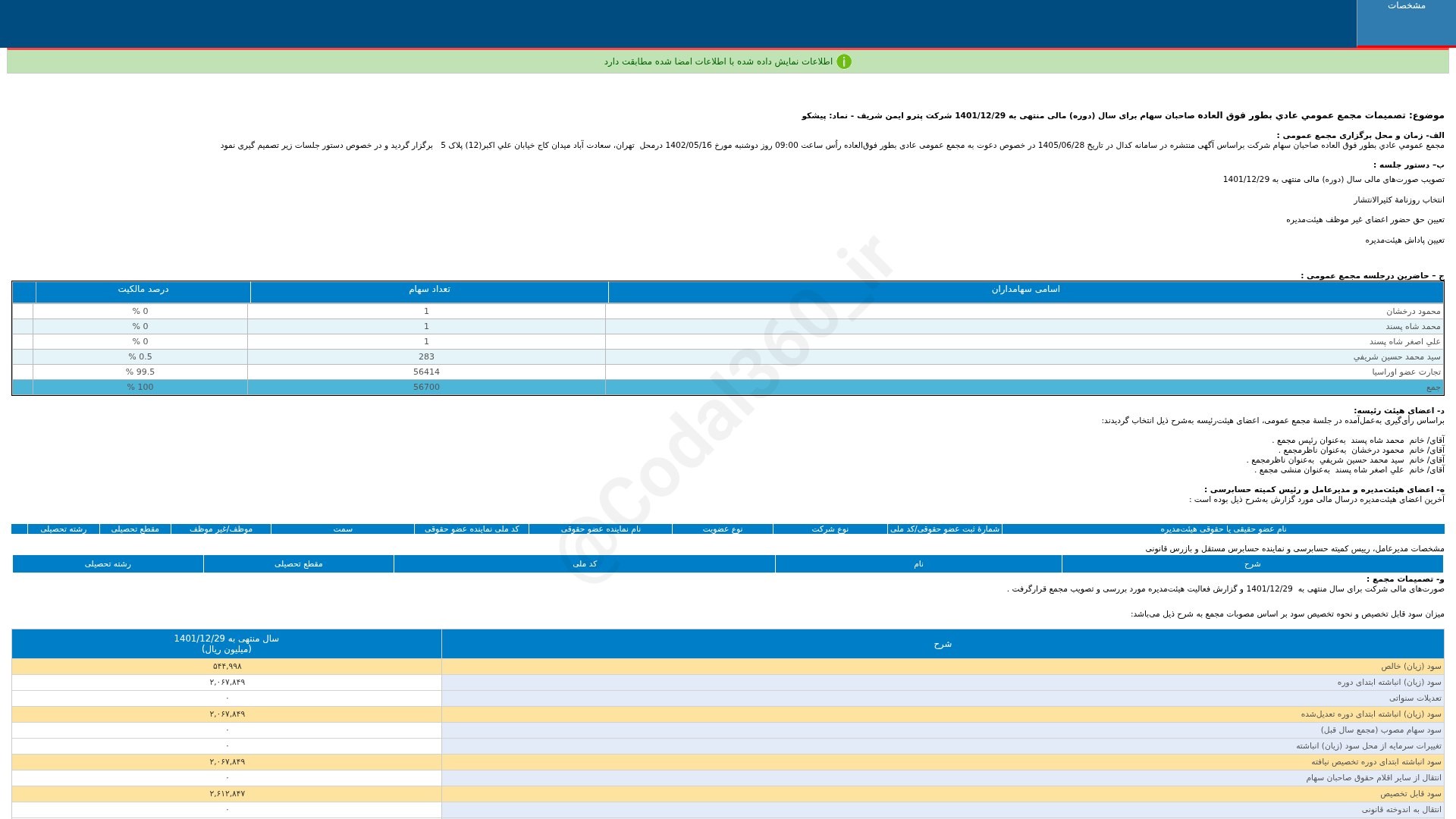Click the allocatable profit value ۲,۶۱۲,۸۴۷

[x=227, y=794]
